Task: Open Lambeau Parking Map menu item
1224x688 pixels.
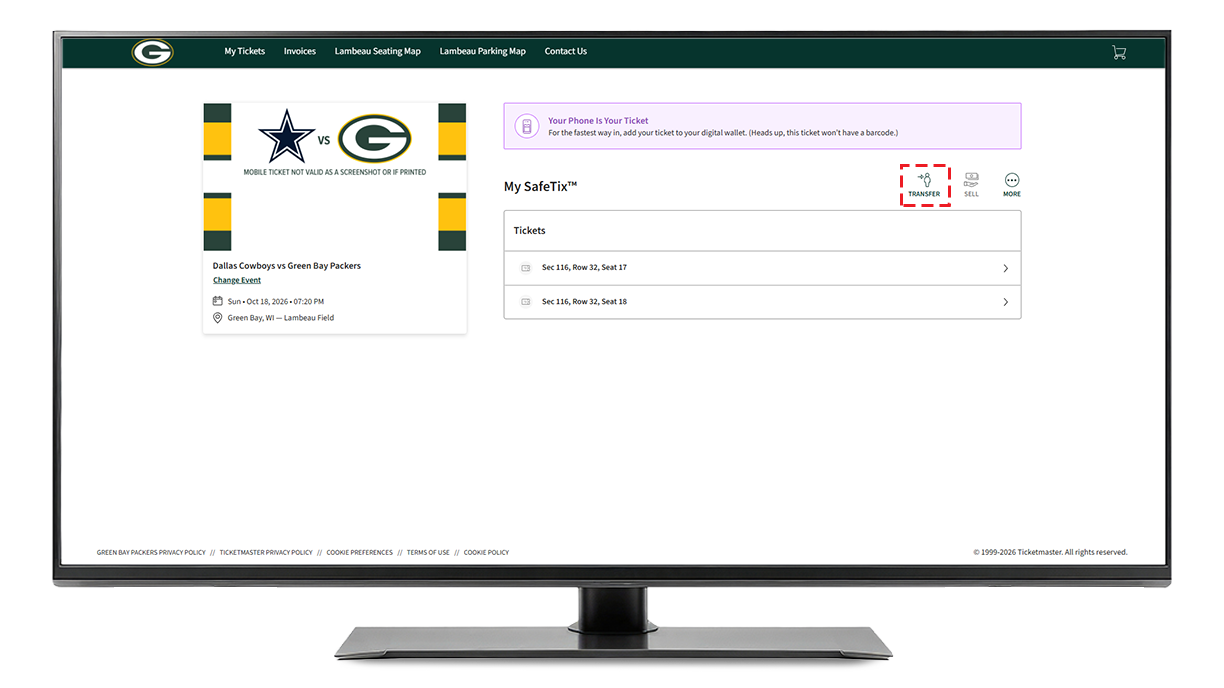Action: click(483, 52)
